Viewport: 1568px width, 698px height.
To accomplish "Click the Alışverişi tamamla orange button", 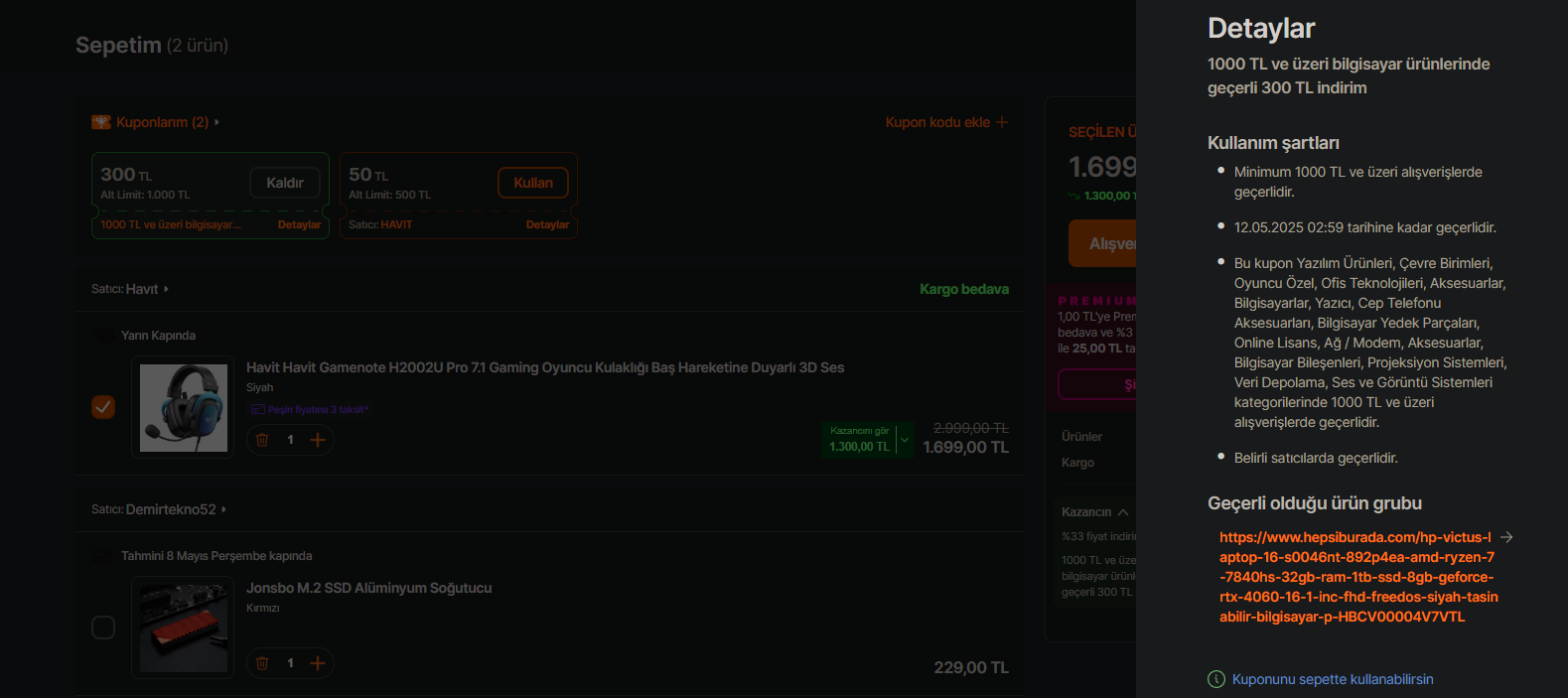I will [1102, 243].
